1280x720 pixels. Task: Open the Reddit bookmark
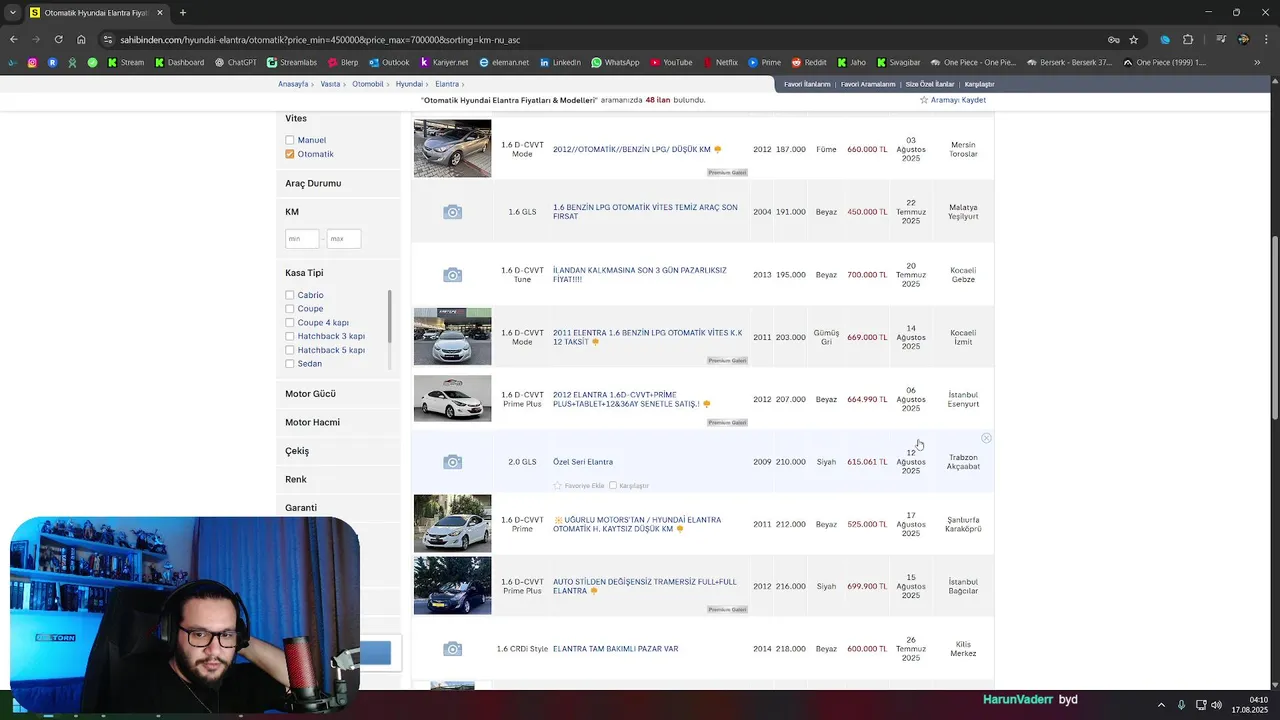point(809,62)
